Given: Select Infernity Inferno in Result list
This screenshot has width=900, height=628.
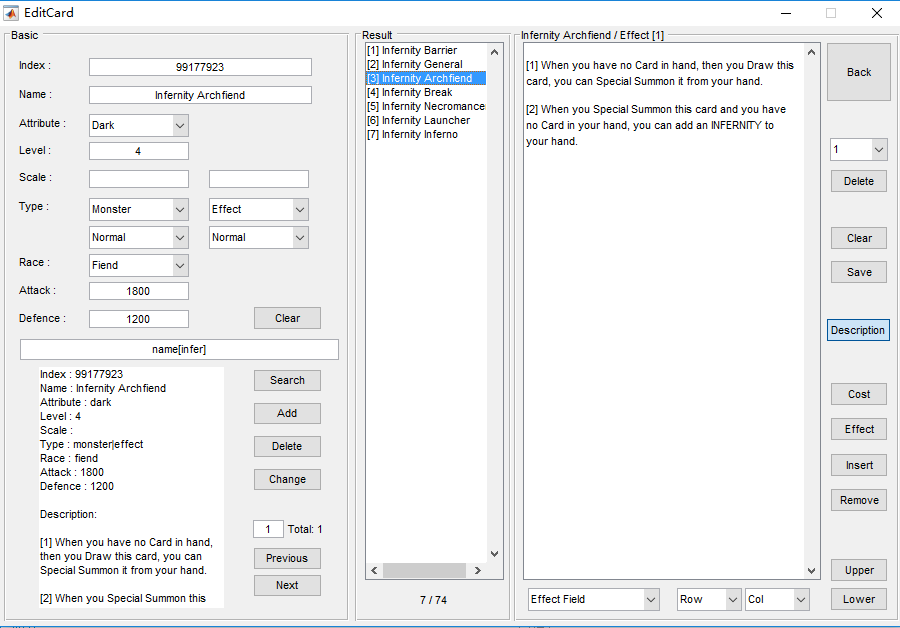Looking at the screenshot, I should point(426,134).
